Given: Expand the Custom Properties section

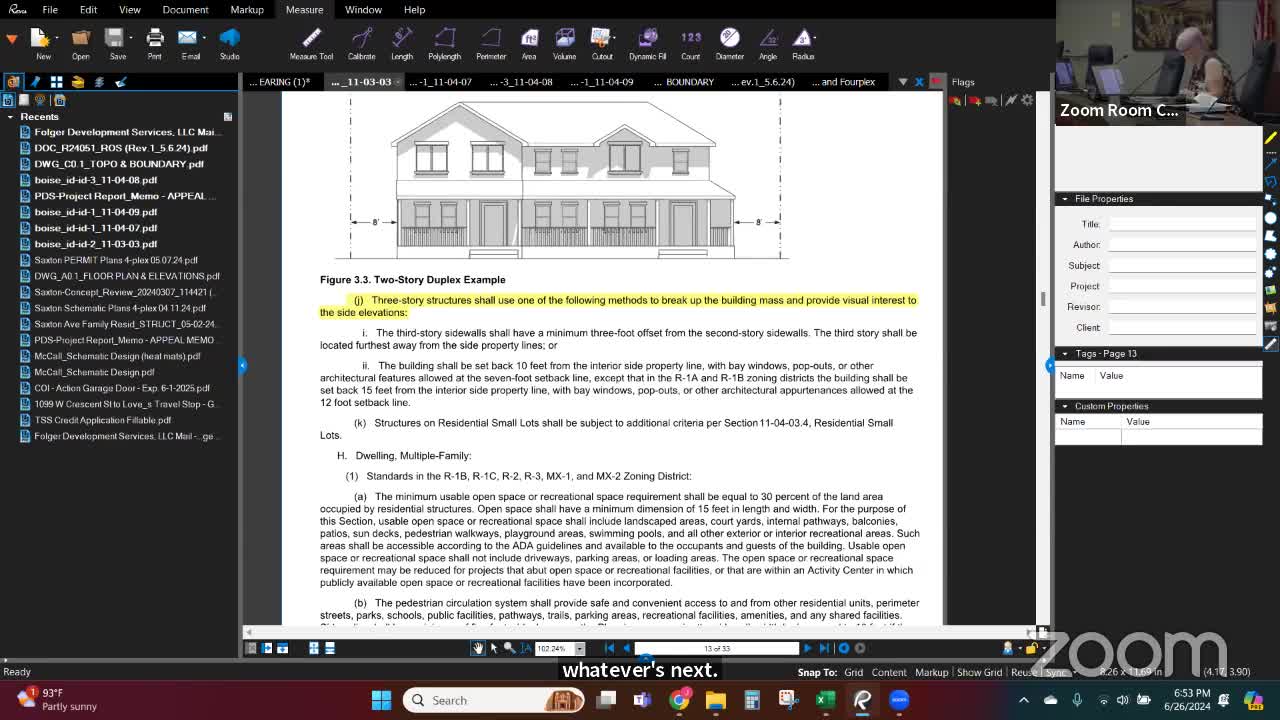Looking at the screenshot, I should point(1066,405).
